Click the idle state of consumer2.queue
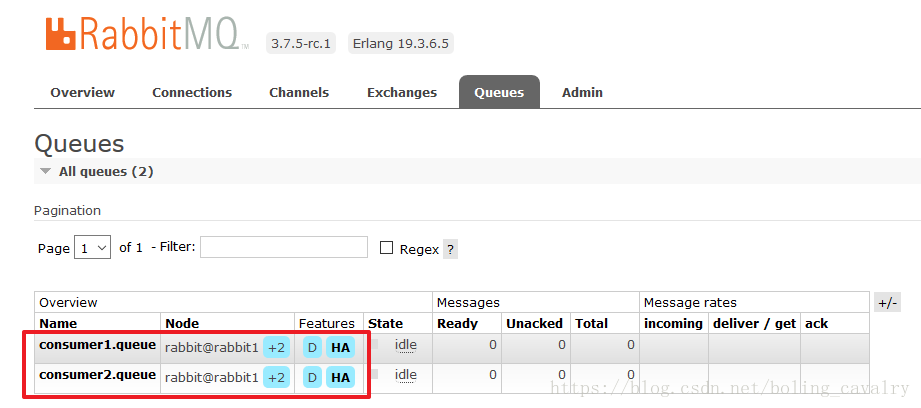The width and height of the screenshot is (921, 408). [x=406, y=375]
